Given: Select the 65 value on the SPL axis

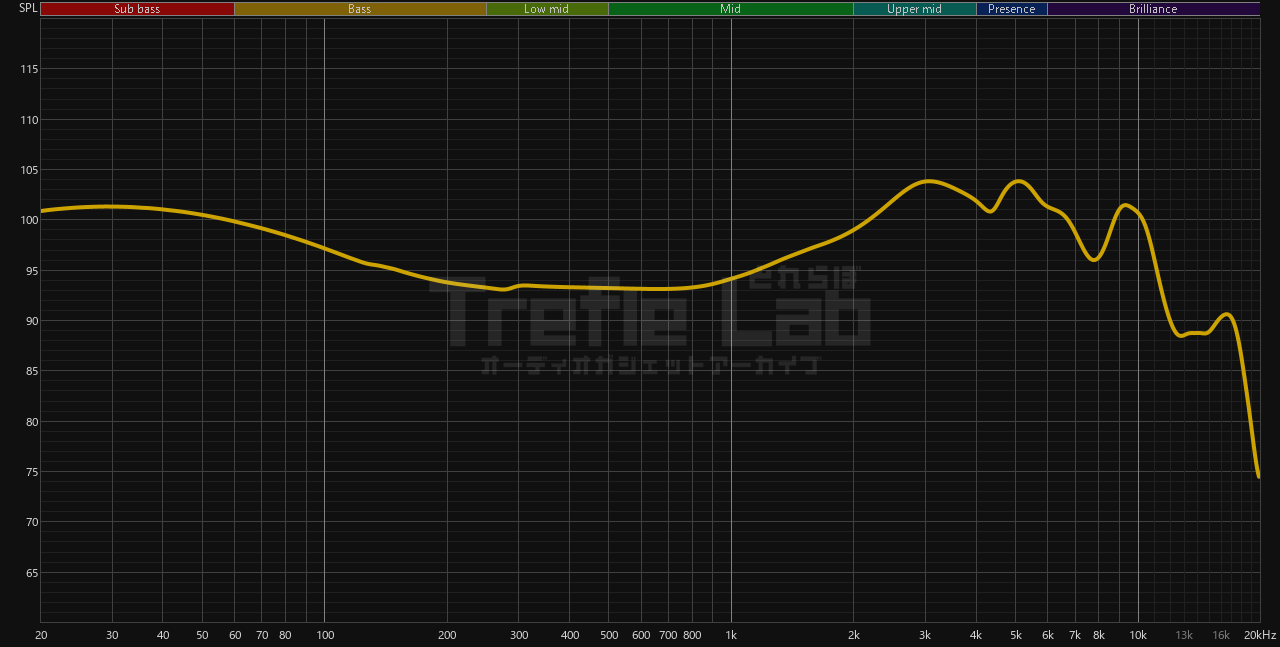Looking at the screenshot, I should click(31, 573).
